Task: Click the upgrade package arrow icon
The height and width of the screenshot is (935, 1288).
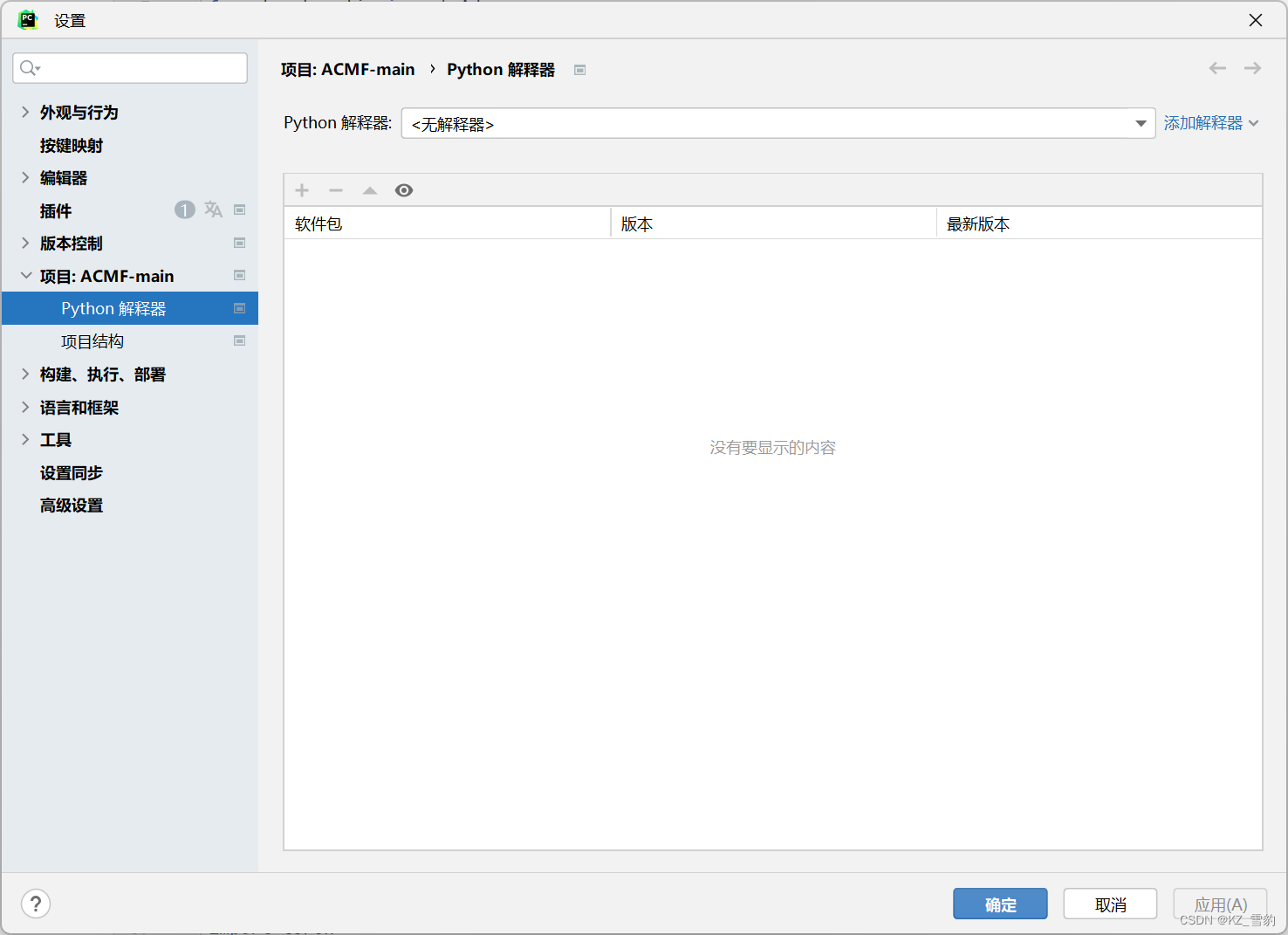Action: (x=370, y=190)
